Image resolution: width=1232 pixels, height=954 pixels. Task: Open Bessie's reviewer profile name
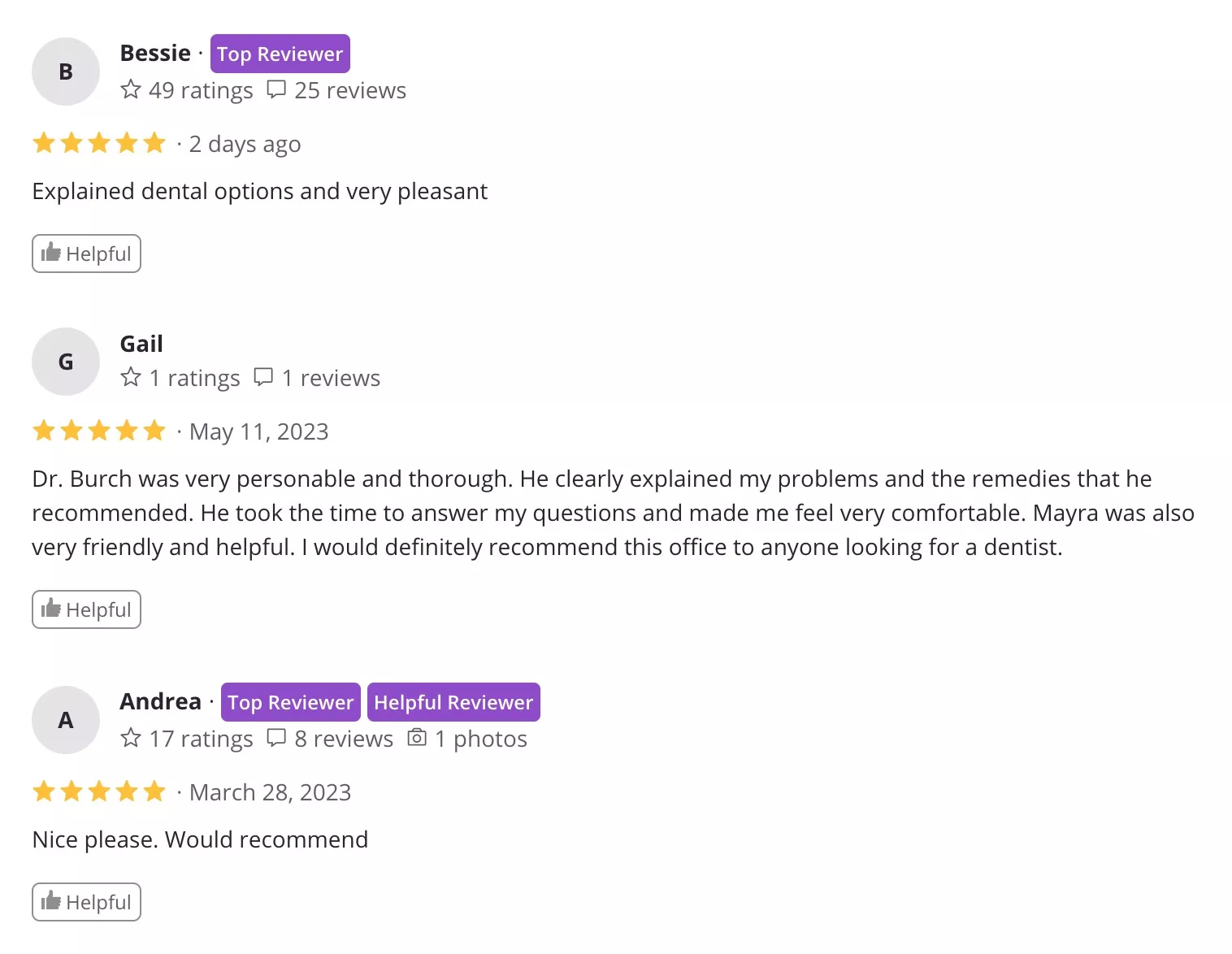[x=155, y=53]
